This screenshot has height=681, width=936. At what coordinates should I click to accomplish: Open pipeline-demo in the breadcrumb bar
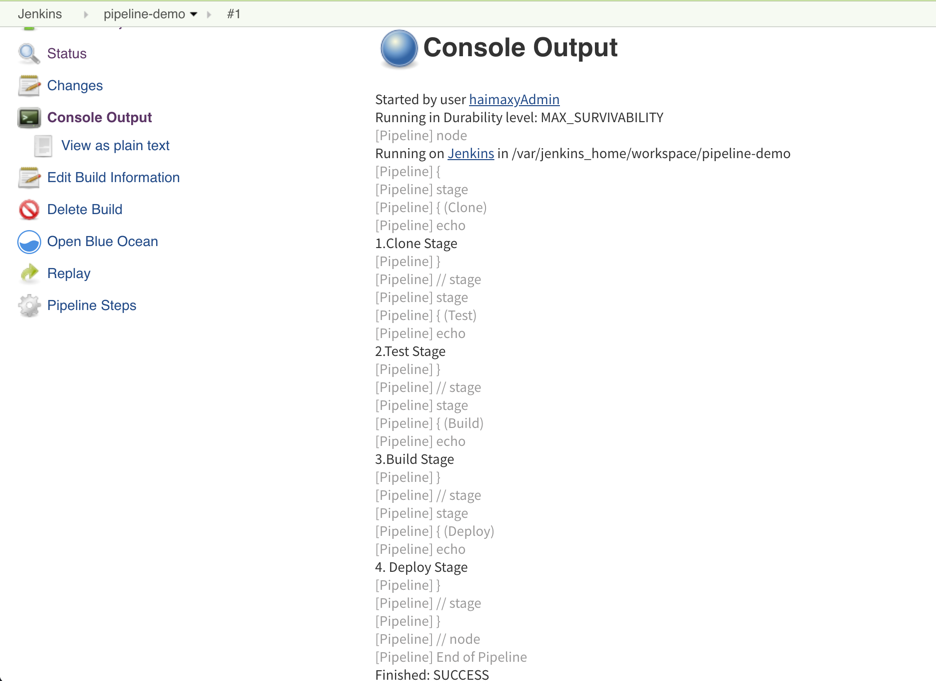point(144,14)
